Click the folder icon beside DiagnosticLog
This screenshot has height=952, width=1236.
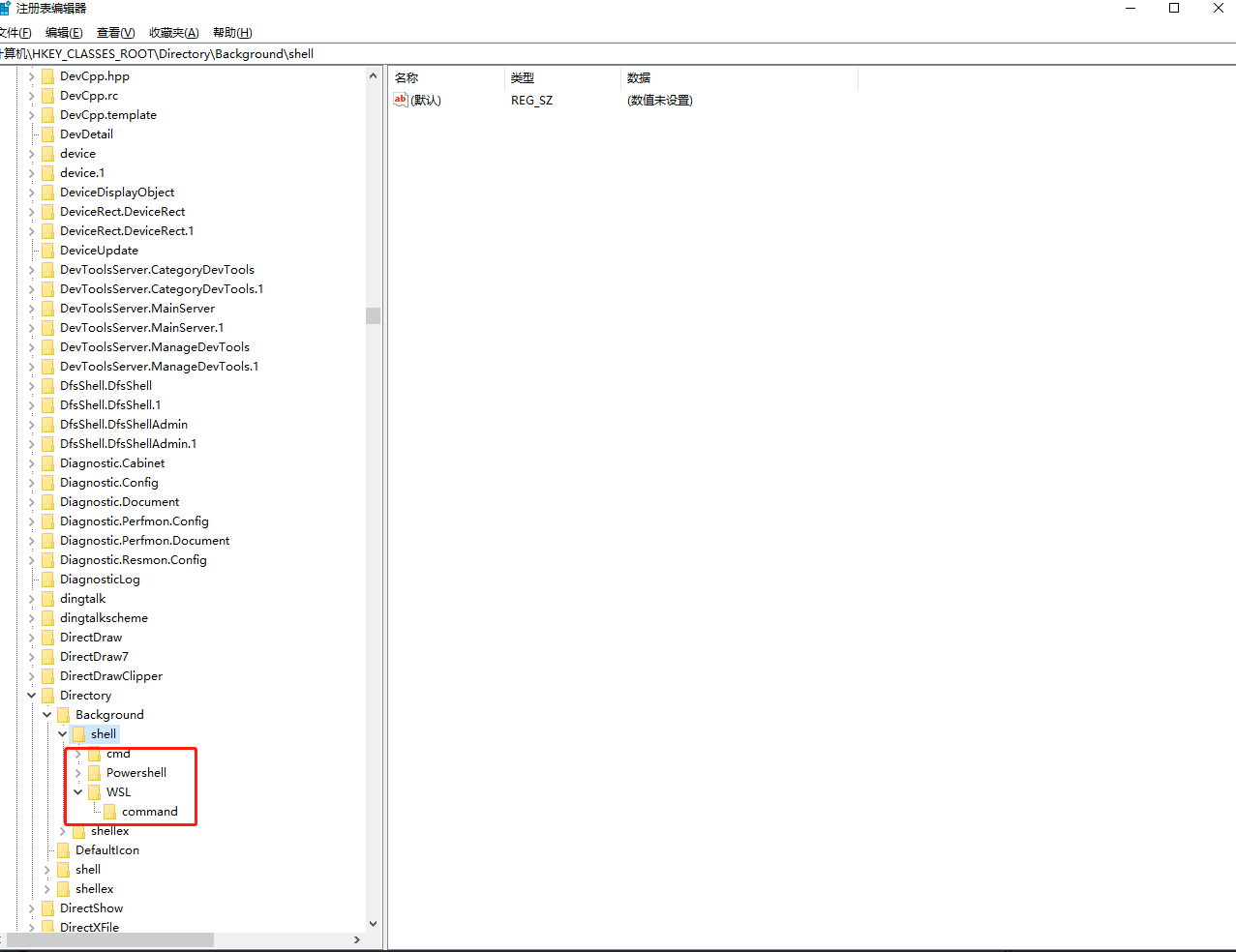point(47,580)
